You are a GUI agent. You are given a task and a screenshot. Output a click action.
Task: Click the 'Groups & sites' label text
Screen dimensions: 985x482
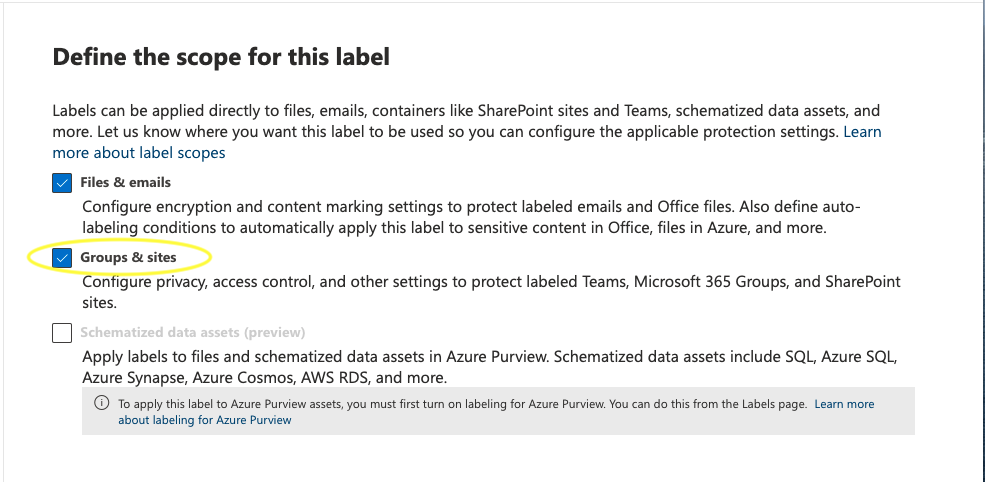[128, 258]
